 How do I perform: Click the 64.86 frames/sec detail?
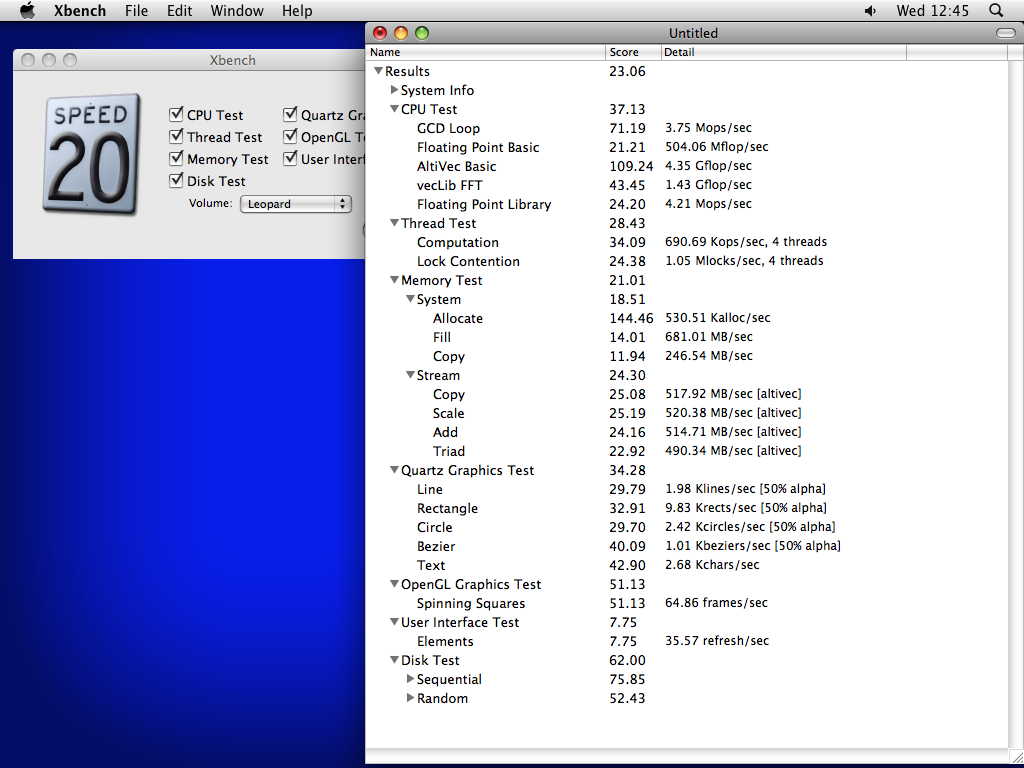coord(716,603)
